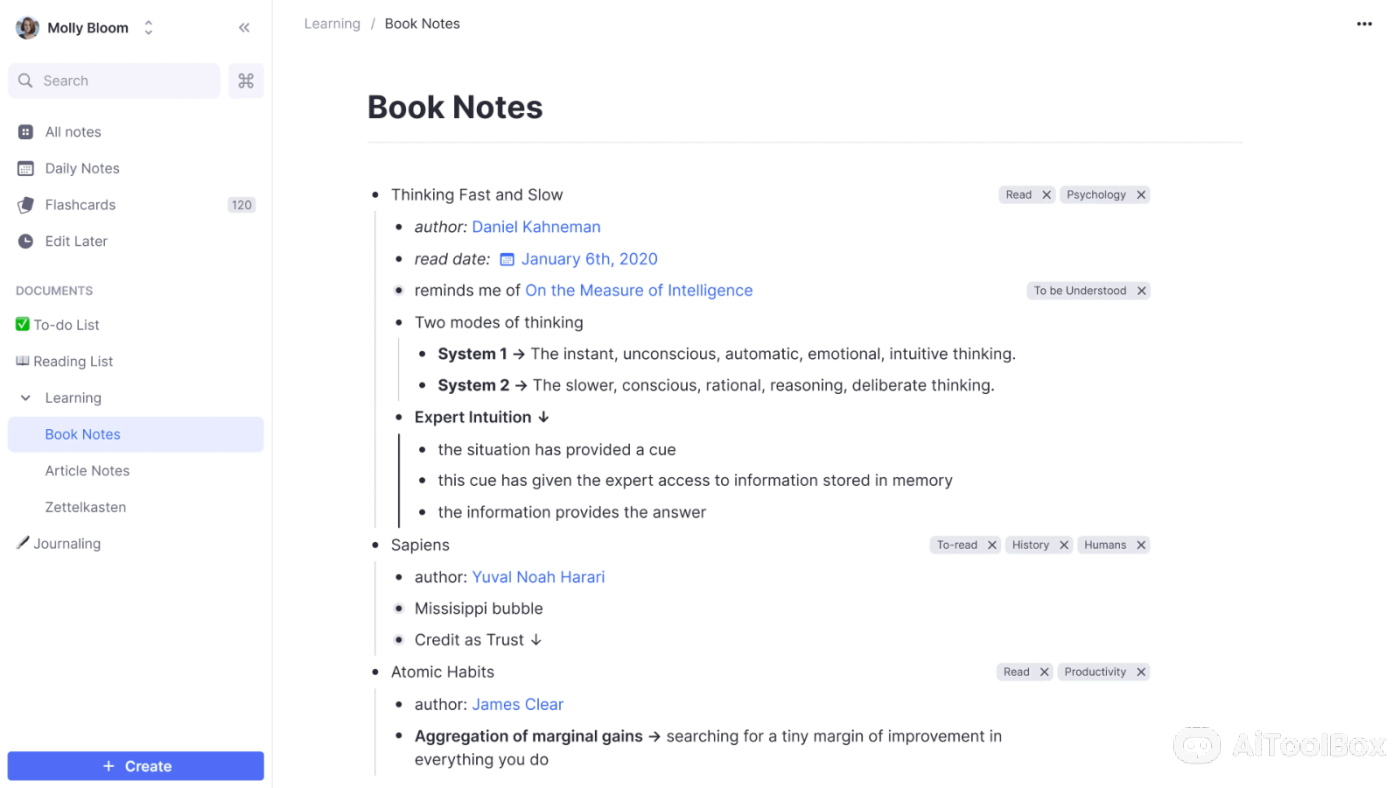Click the command shortcut icon beside Search
Screen dimensions: 1400x788
[246, 81]
